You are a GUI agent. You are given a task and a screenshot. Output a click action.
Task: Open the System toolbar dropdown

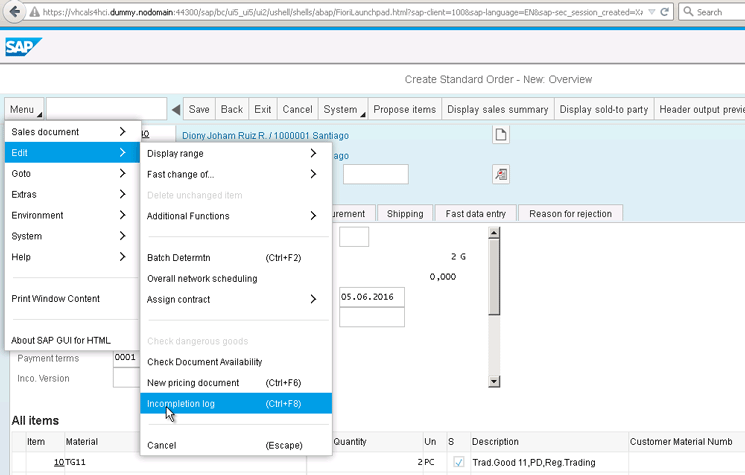[x=342, y=110]
